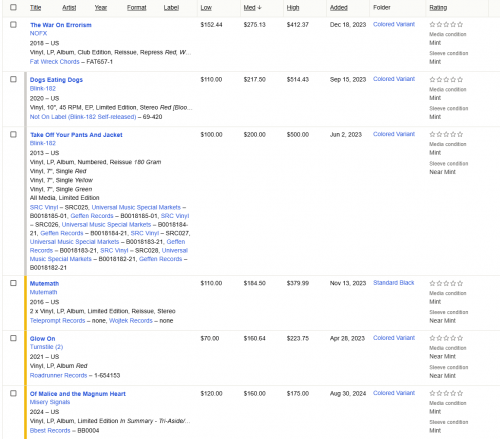Open Not On Label (Blink-182 Self-released) link
This screenshot has height=439, width=500.
tap(83, 117)
